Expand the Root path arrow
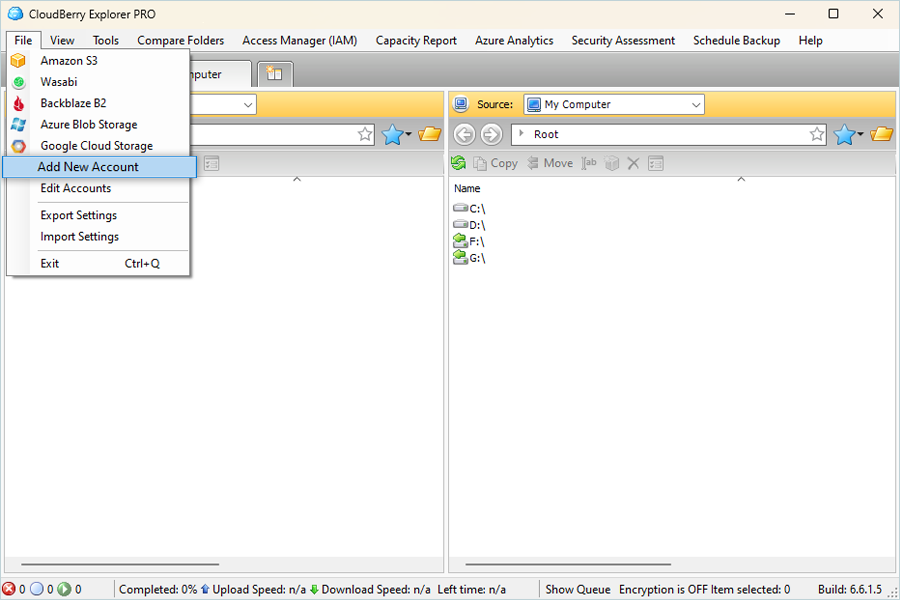The height and width of the screenshot is (600, 900). coord(521,134)
